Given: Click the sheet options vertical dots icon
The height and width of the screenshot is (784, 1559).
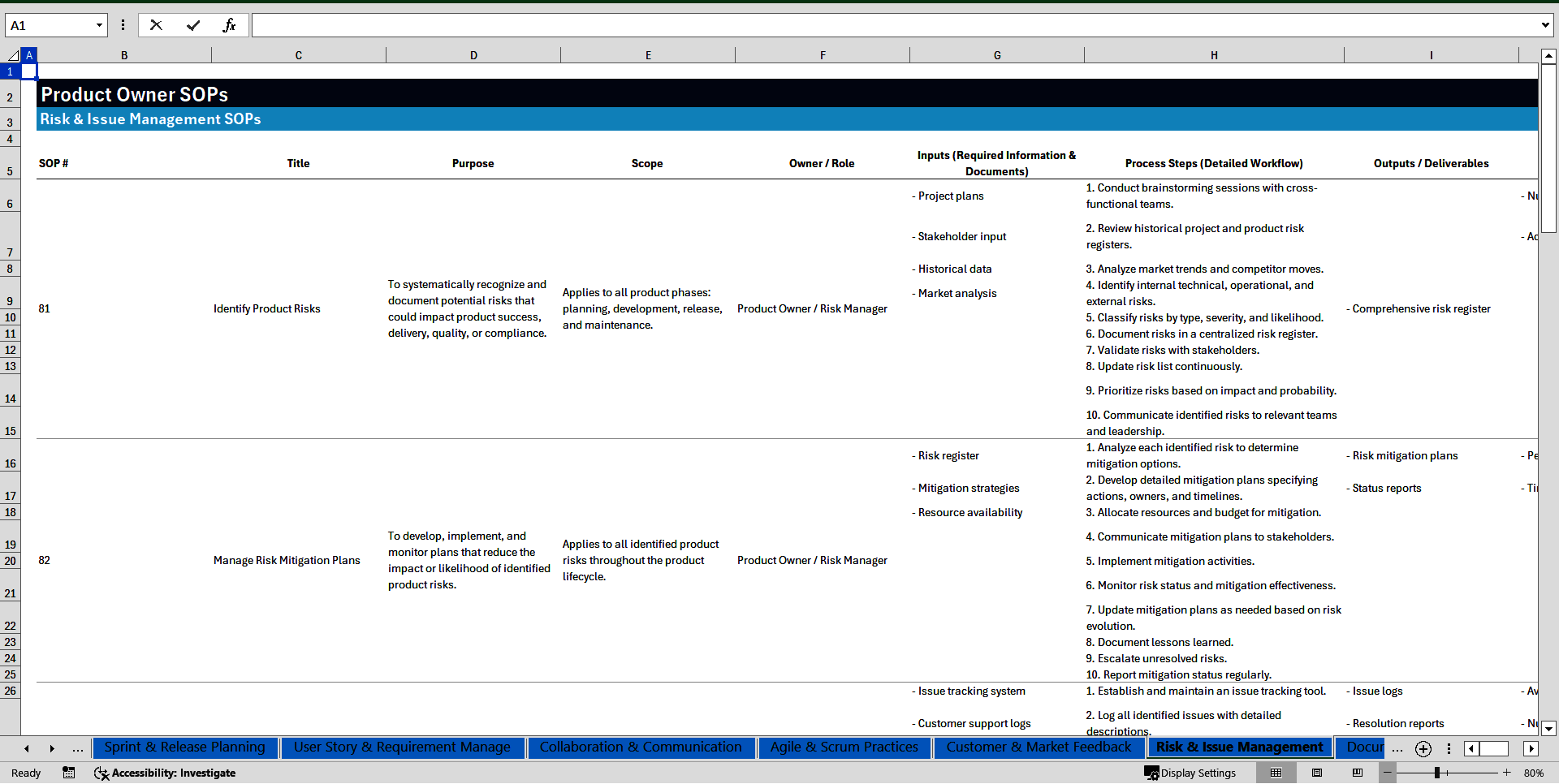Looking at the screenshot, I should click(1449, 748).
